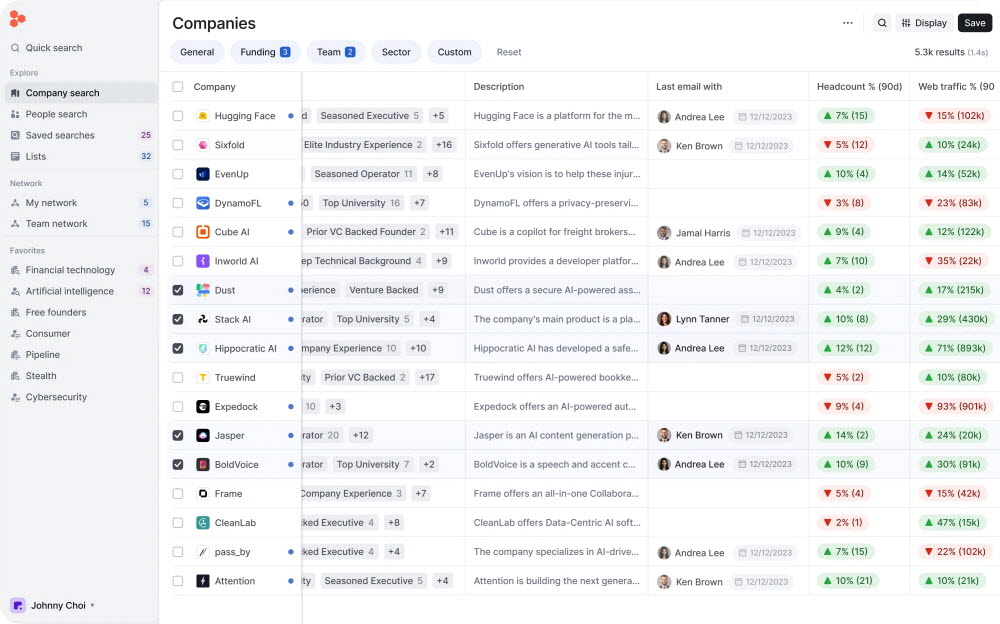1000x624 pixels.
Task: Expand the Johnny Choi account menu
Action: coord(58,605)
